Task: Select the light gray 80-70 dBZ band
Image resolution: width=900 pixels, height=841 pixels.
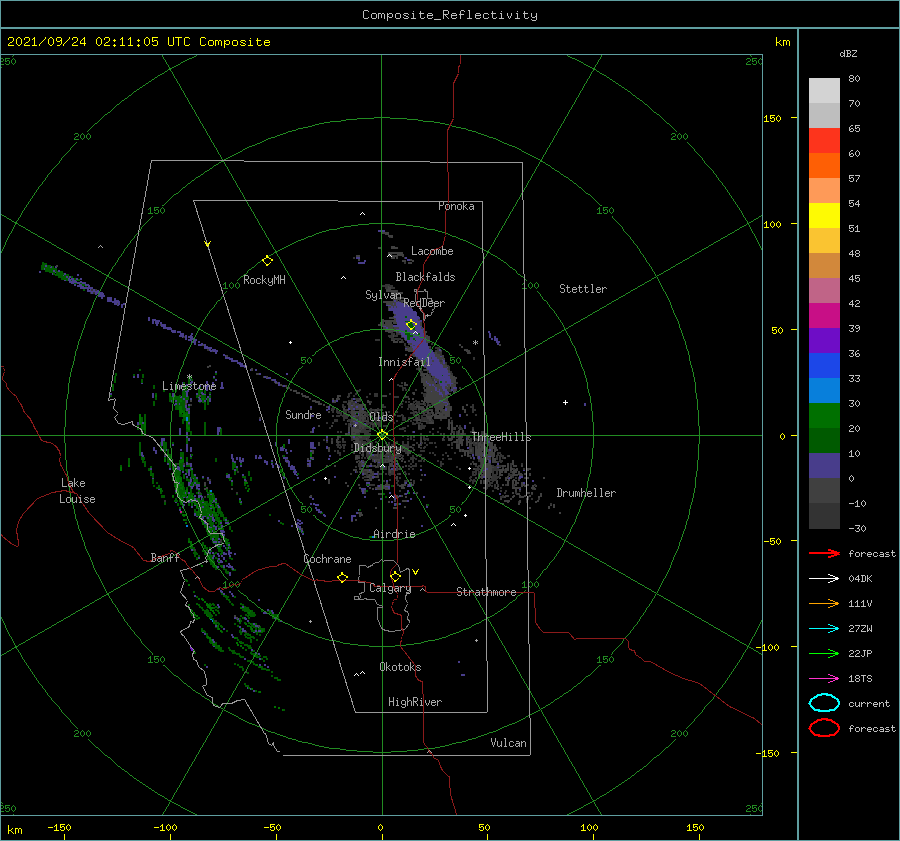Action: click(824, 91)
